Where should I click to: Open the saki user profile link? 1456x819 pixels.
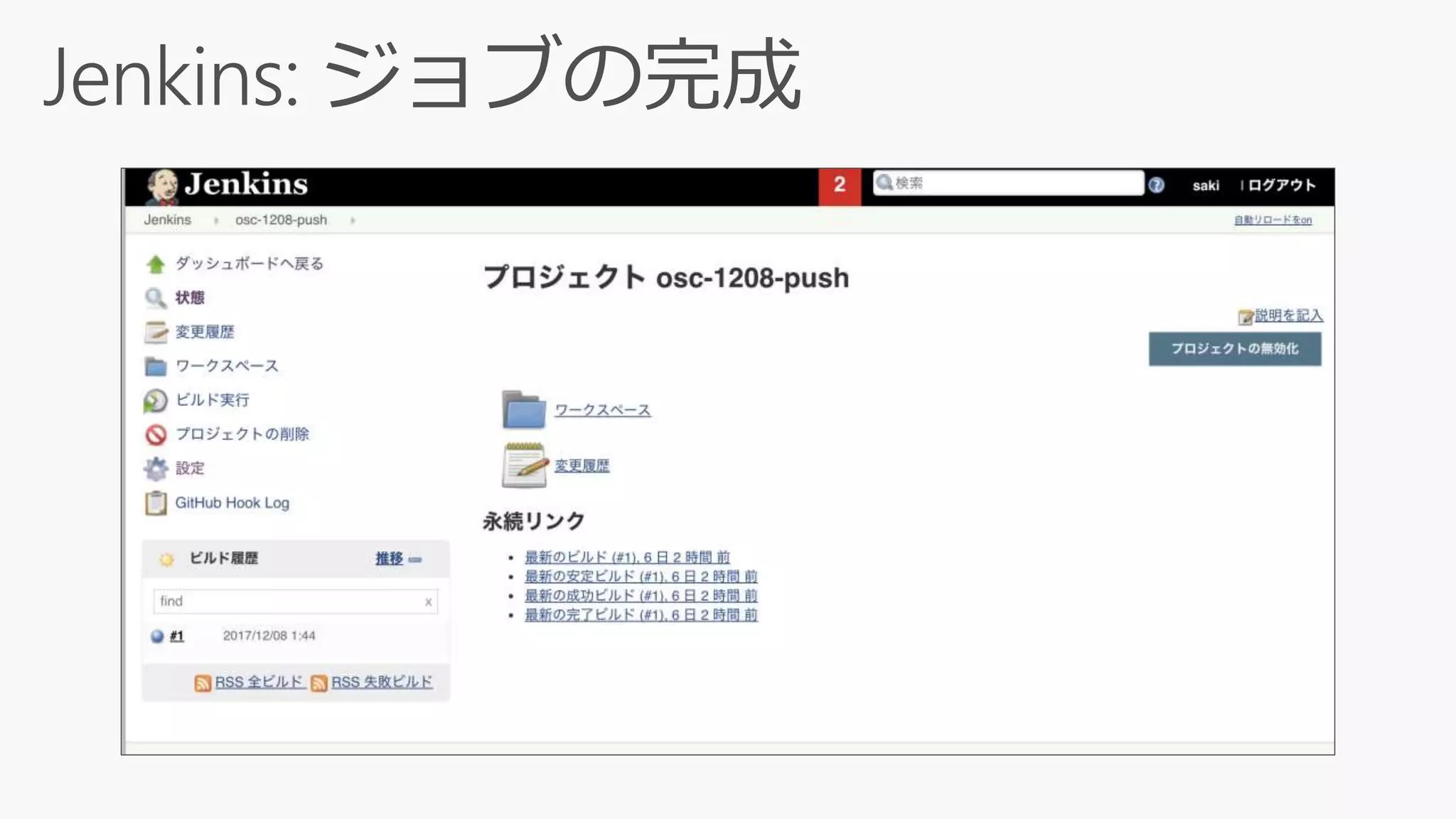click(x=1206, y=186)
